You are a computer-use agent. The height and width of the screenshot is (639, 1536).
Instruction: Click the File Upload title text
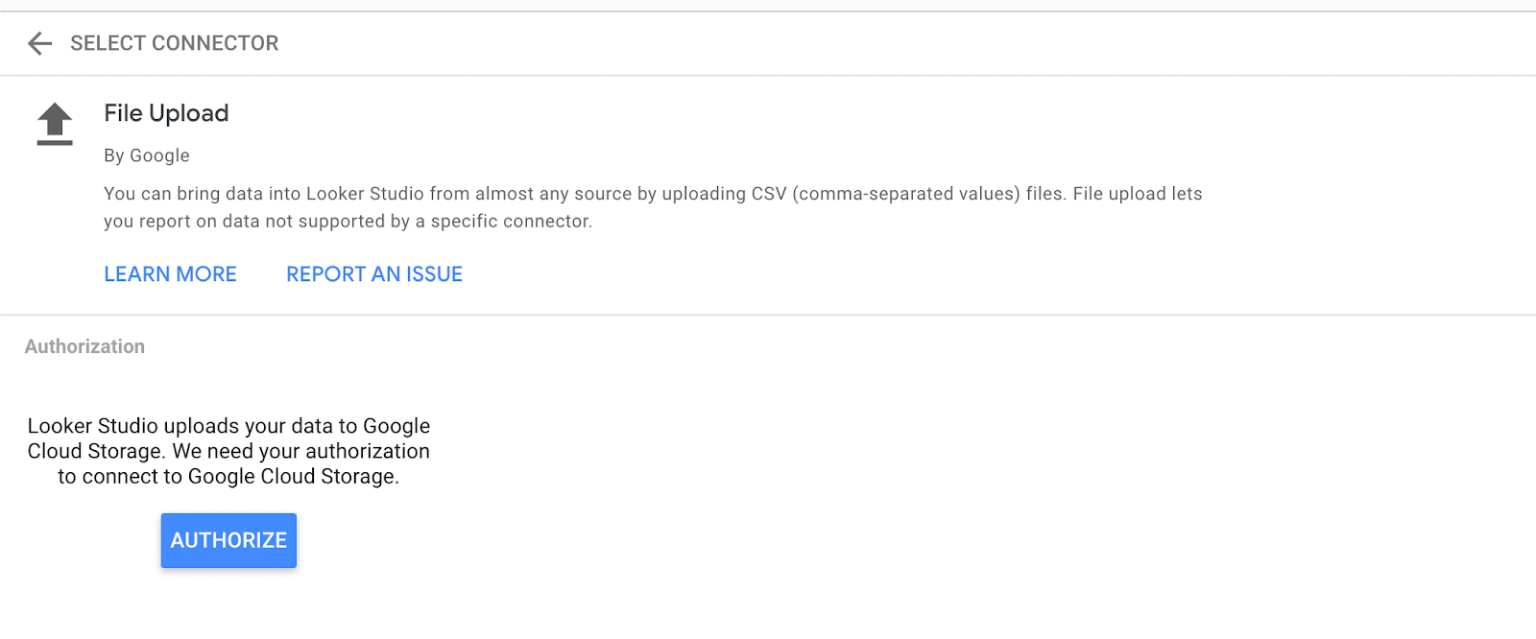pyautogui.click(x=166, y=113)
